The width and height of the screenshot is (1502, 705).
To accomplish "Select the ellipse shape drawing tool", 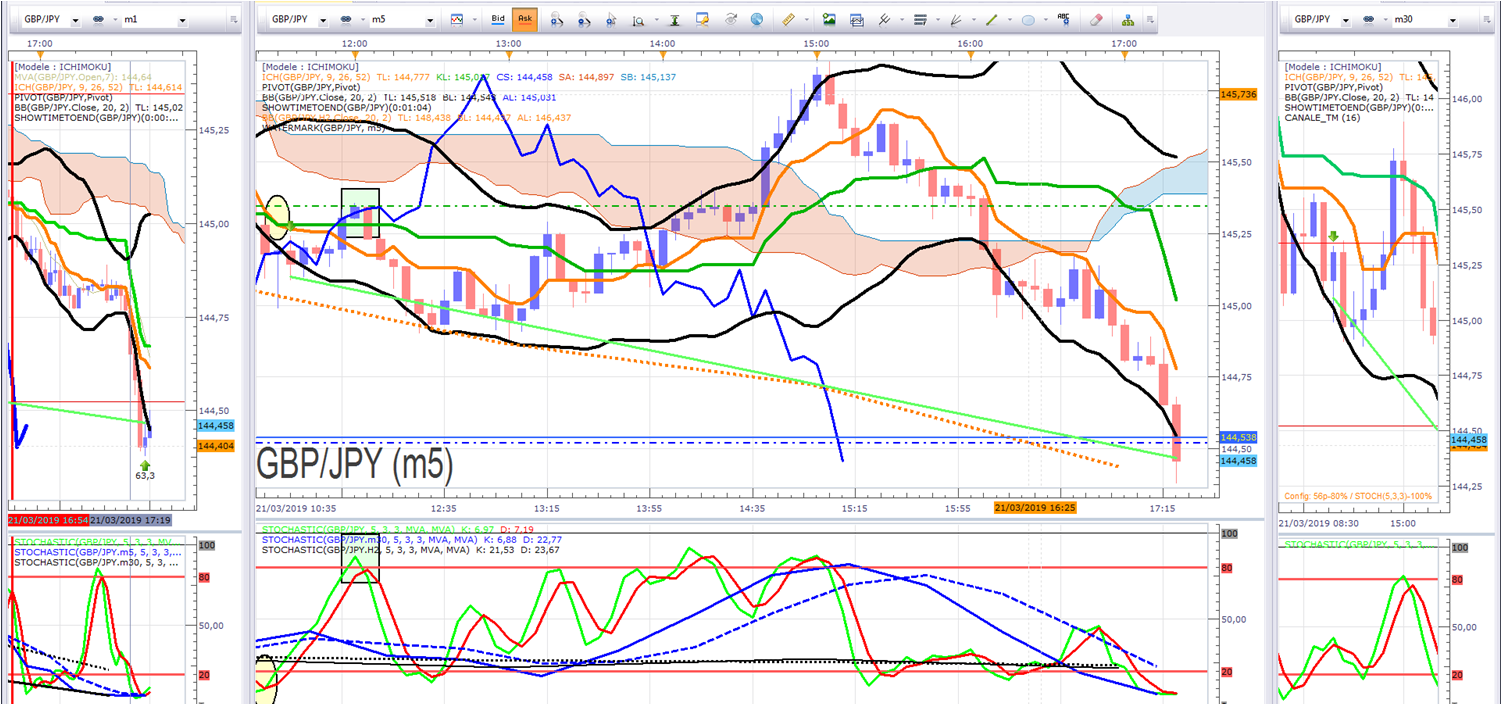I will 1028,19.
